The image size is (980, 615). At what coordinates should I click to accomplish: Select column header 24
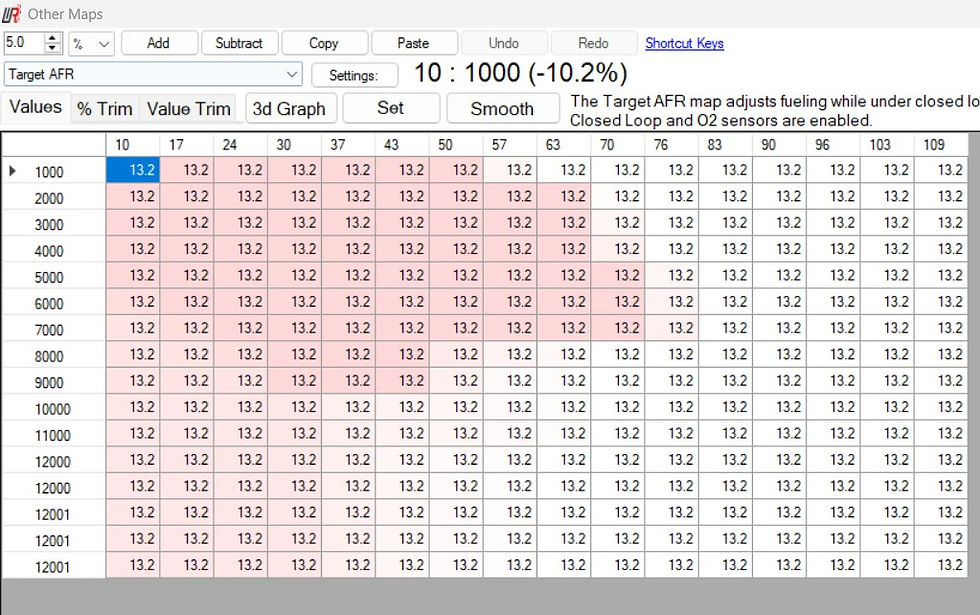(240, 145)
